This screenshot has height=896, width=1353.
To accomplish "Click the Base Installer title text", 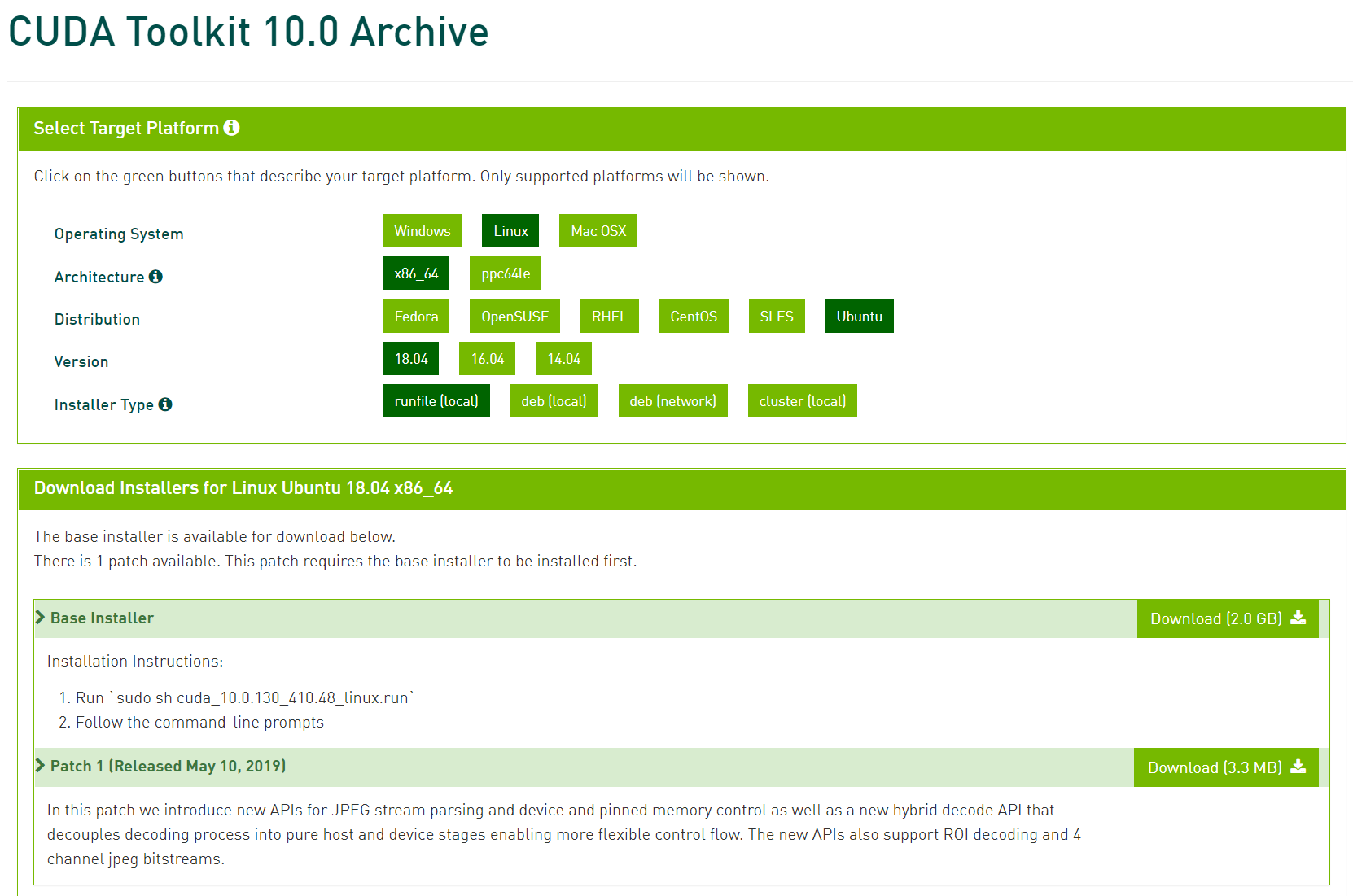I will pyautogui.click(x=102, y=618).
